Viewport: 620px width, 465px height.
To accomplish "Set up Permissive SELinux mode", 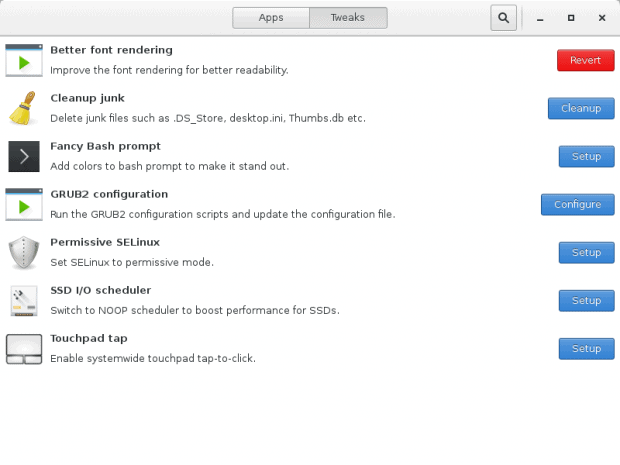I will coord(586,252).
